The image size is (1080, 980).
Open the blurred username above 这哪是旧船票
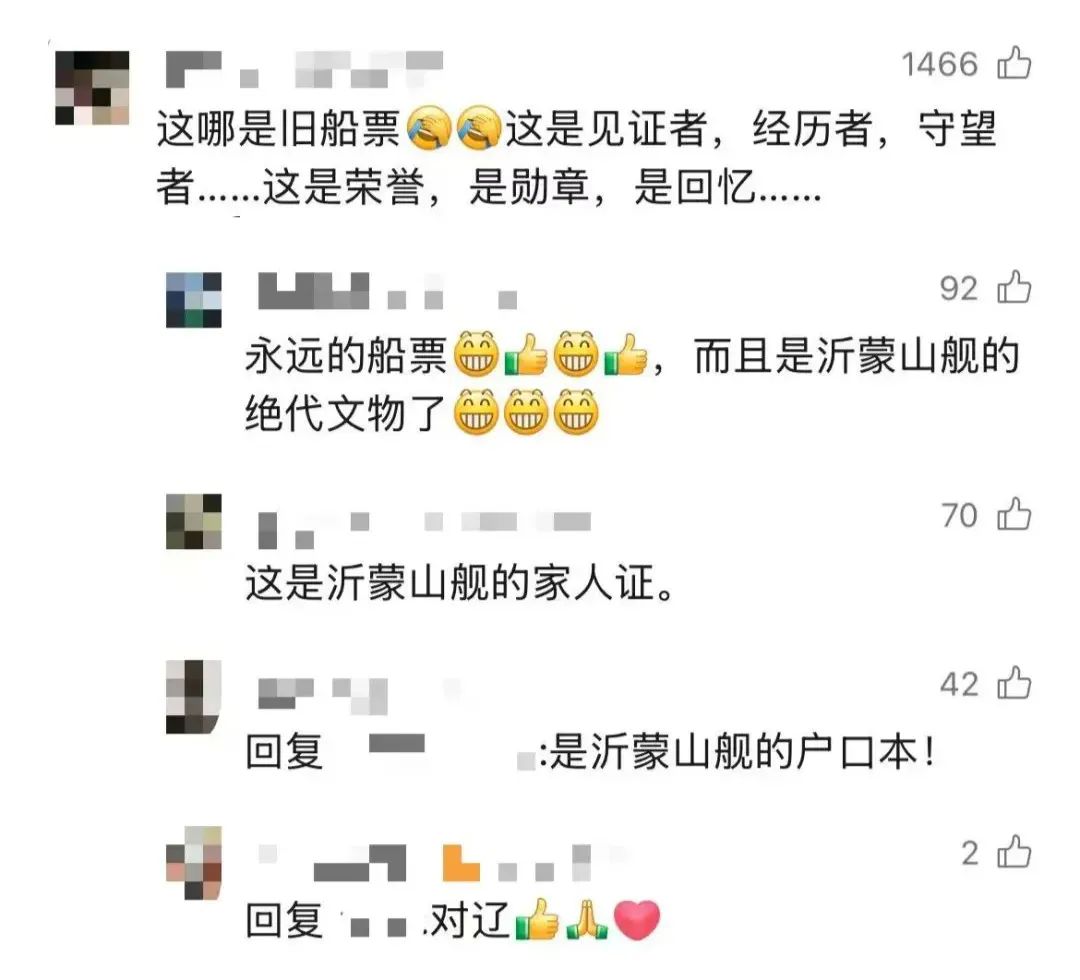coord(304,69)
